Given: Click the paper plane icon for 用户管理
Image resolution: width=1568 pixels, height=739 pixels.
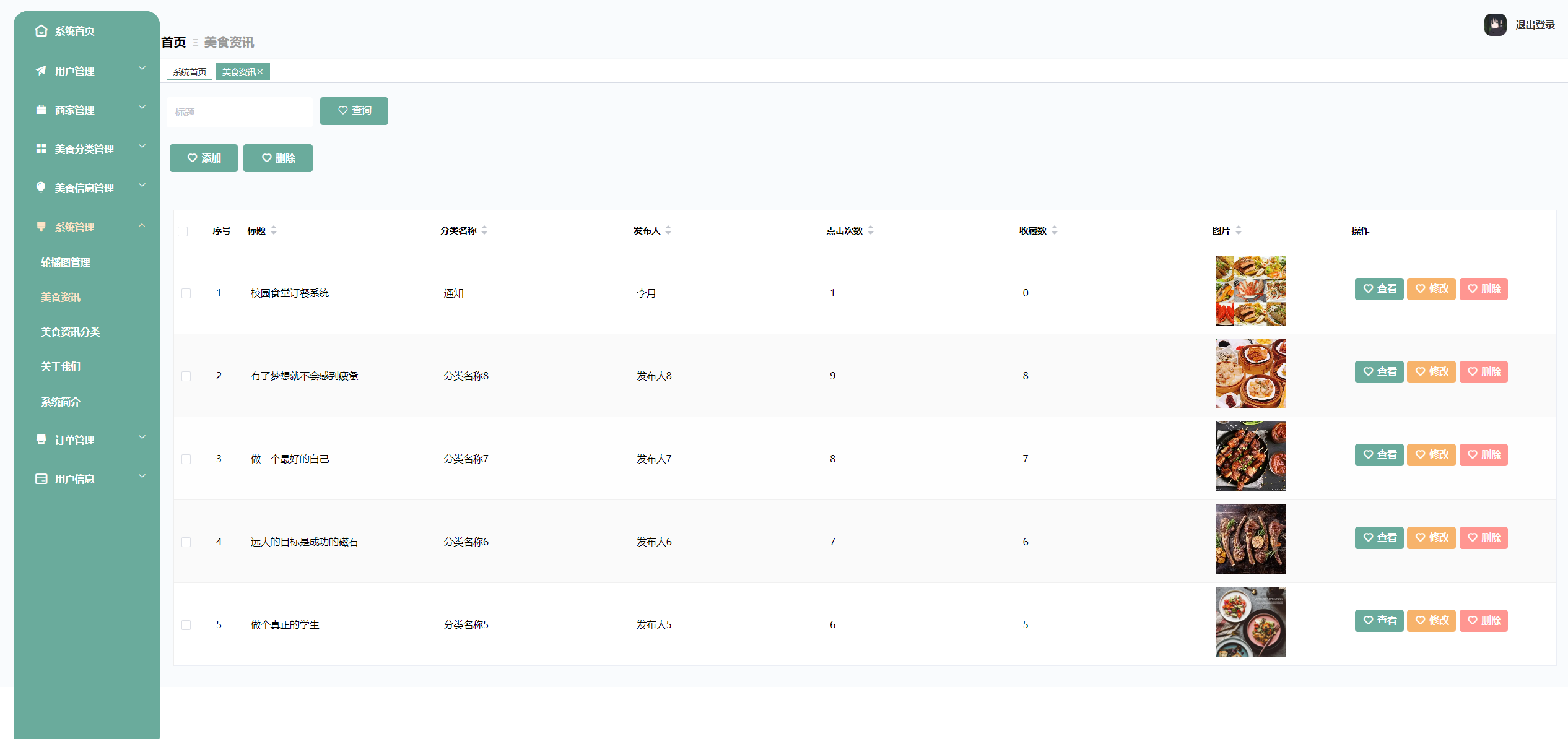Looking at the screenshot, I should click(x=41, y=71).
